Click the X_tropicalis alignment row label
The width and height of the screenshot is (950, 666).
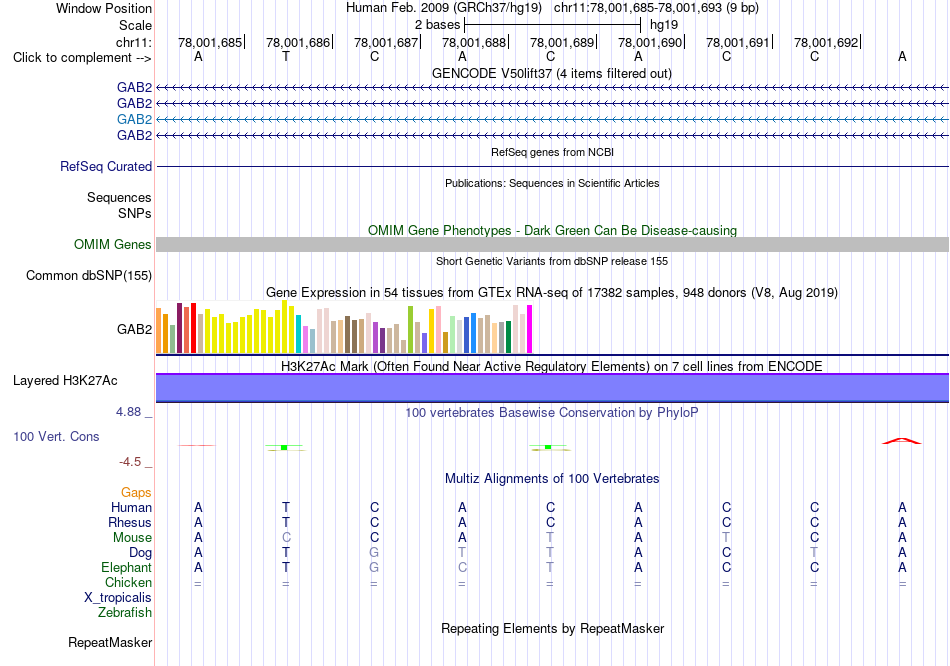(x=118, y=598)
